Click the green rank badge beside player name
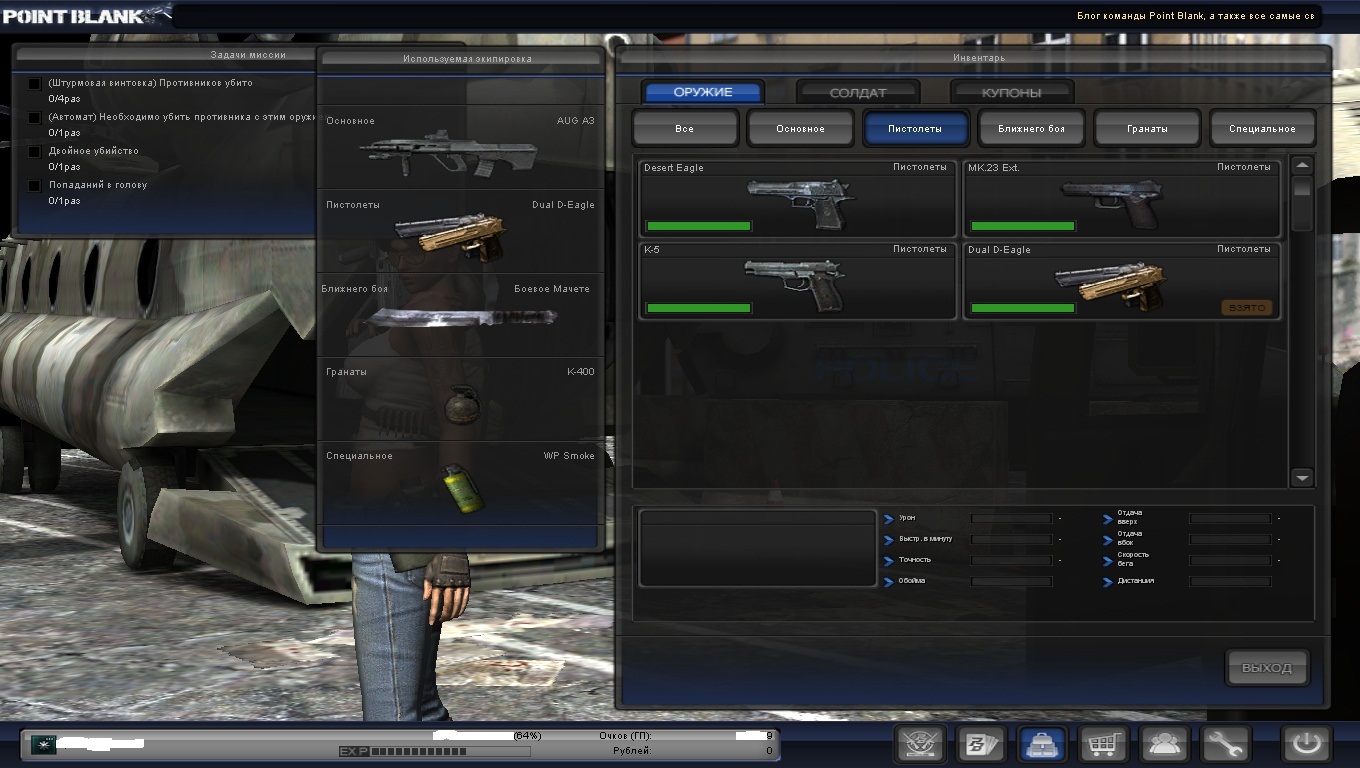 click(x=43, y=744)
